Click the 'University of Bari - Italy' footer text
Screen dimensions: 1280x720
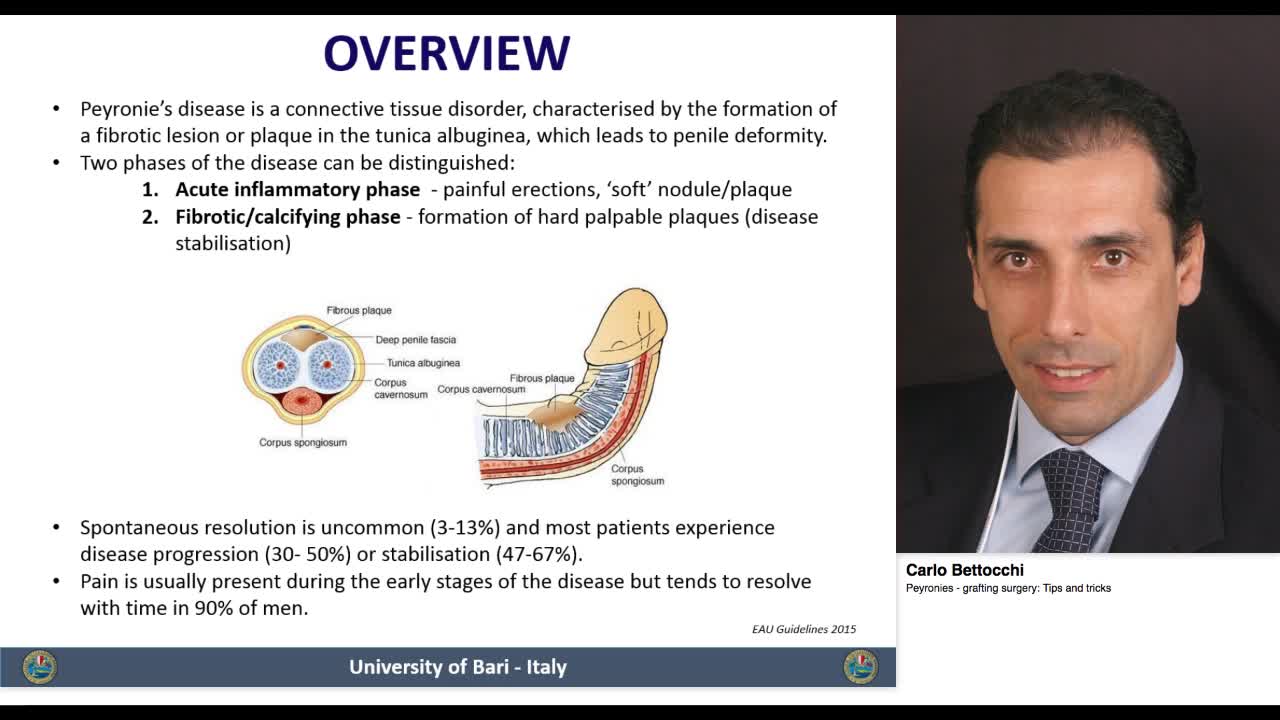457,667
